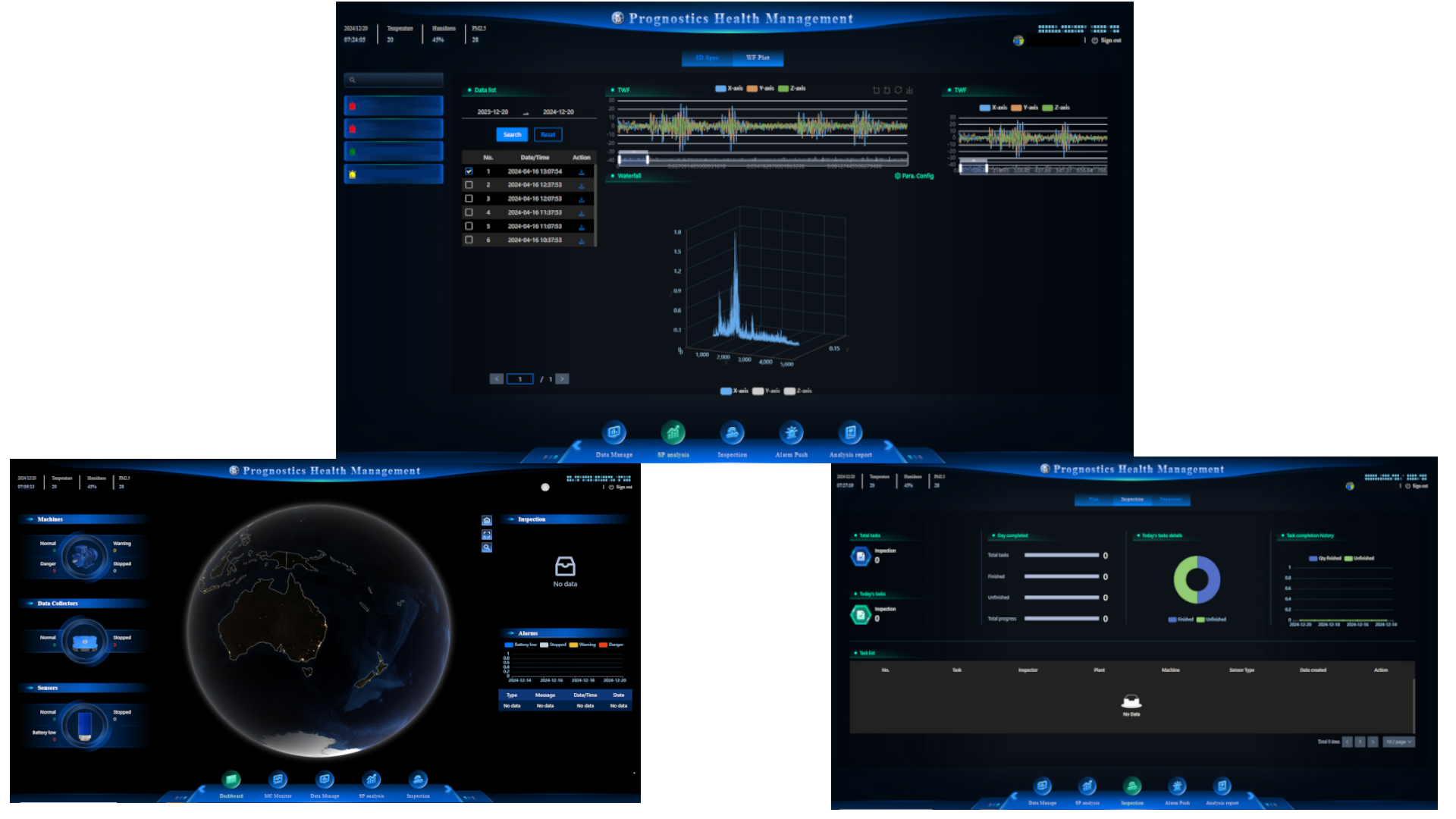
Task: Click the globe search icon beside Inspection panel
Action: pyautogui.click(x=487, y=548)
